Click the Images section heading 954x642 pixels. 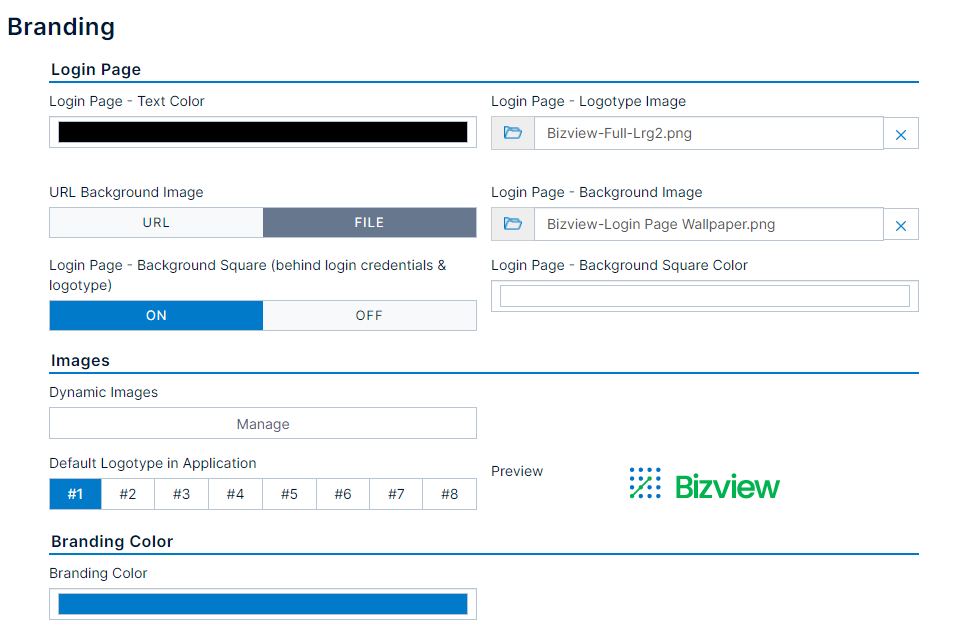[80, 361]
